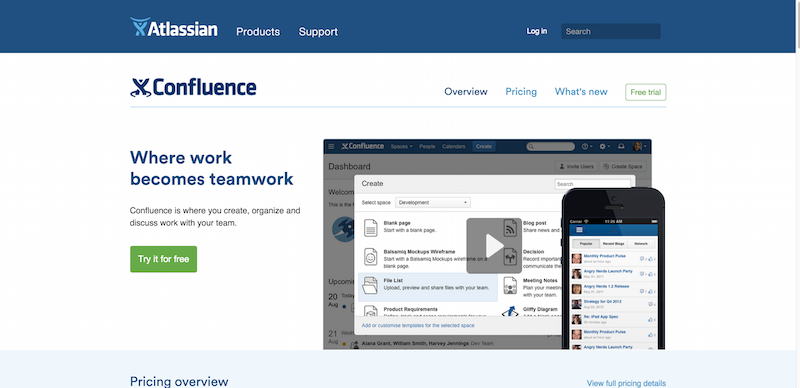Click the green Try it for free button

pos(163,259)
